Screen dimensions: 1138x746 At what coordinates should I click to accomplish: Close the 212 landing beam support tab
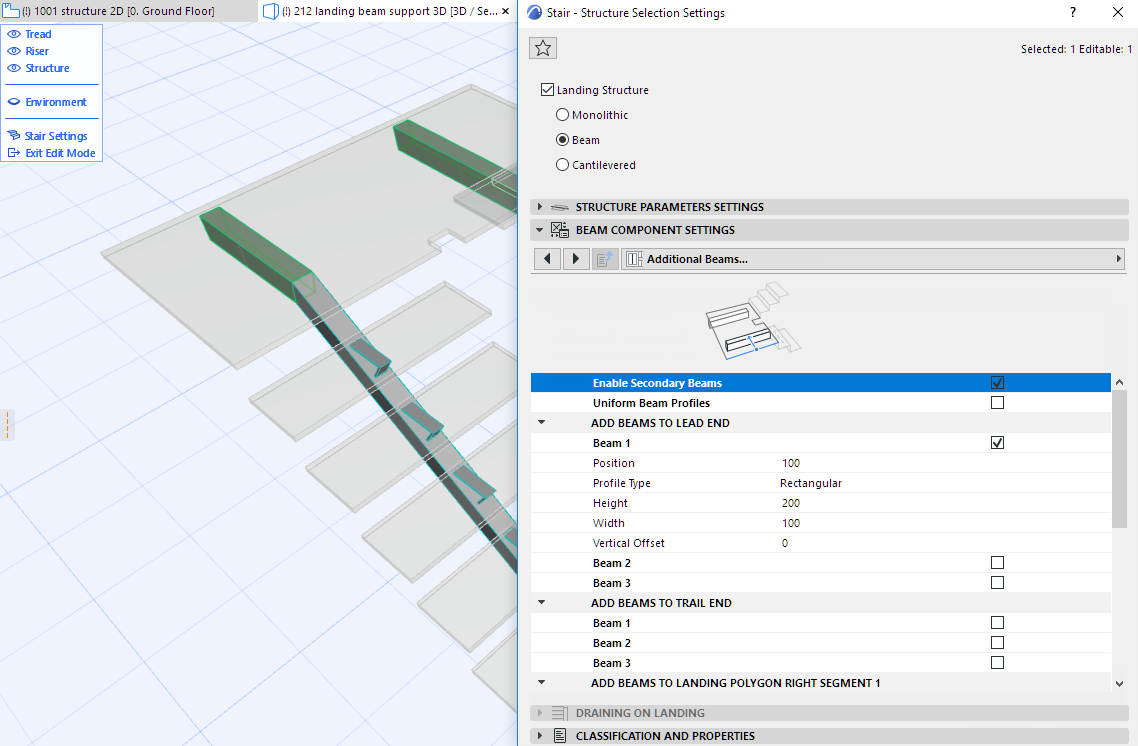[506, 12]
